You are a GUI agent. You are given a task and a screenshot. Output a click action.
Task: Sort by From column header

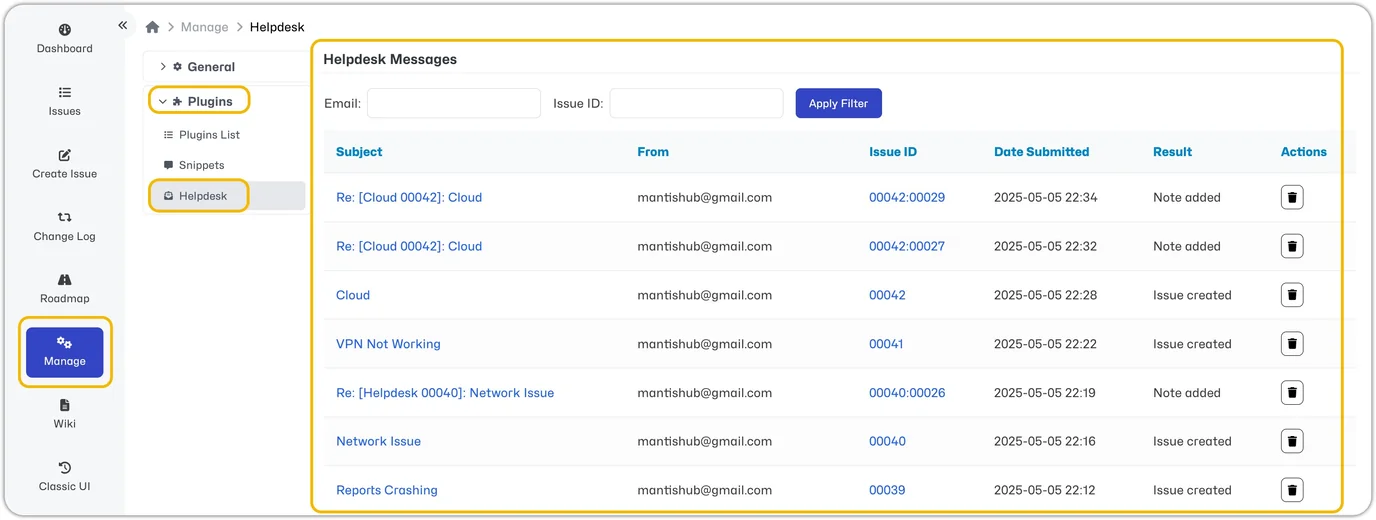click(653, 152)
